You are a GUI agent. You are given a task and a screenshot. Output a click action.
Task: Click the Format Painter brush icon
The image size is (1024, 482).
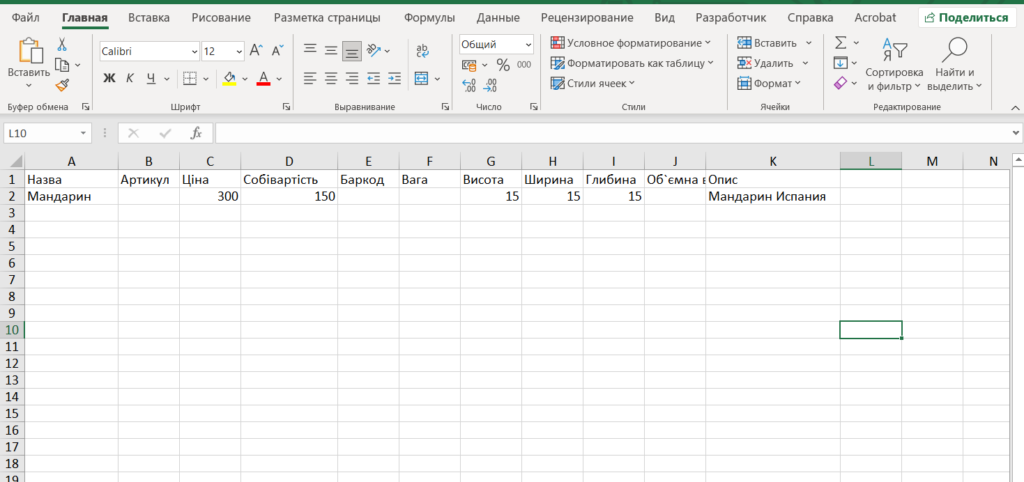point(62,85)
